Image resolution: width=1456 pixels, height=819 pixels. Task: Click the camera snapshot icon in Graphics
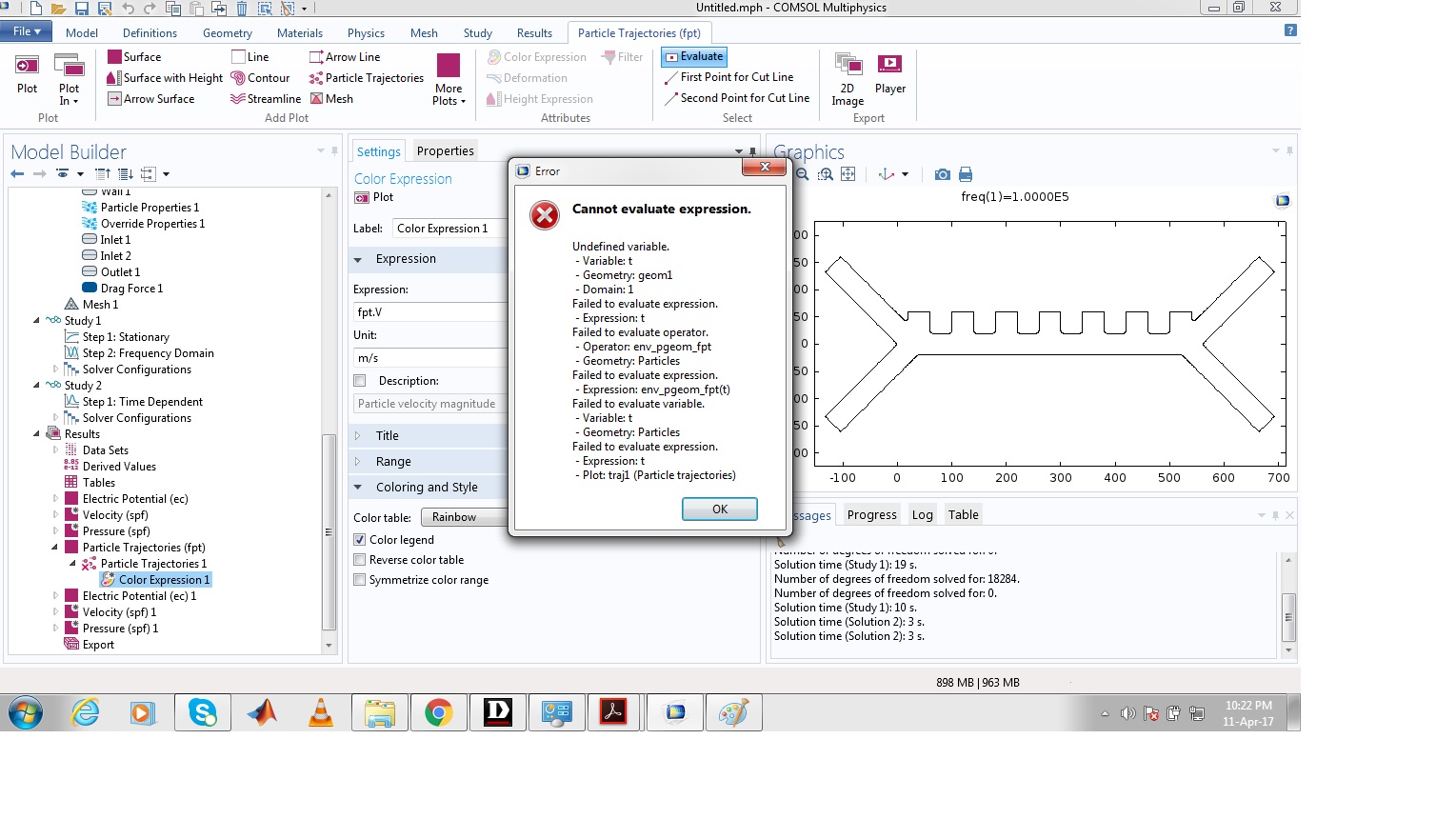point(942,174)
